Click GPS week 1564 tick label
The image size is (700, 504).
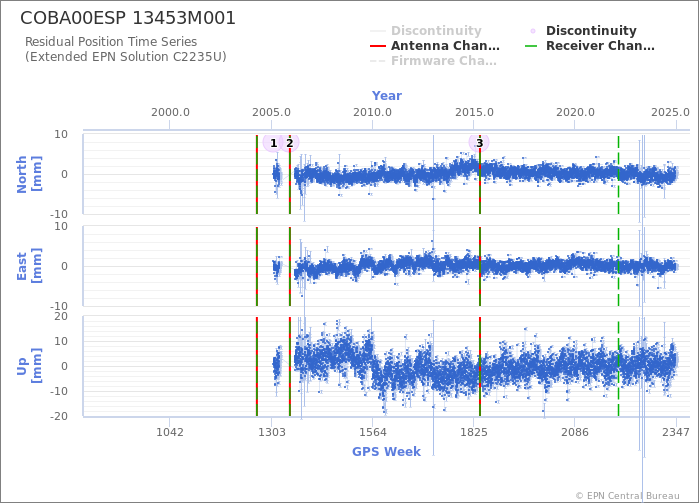pos(372,432)
